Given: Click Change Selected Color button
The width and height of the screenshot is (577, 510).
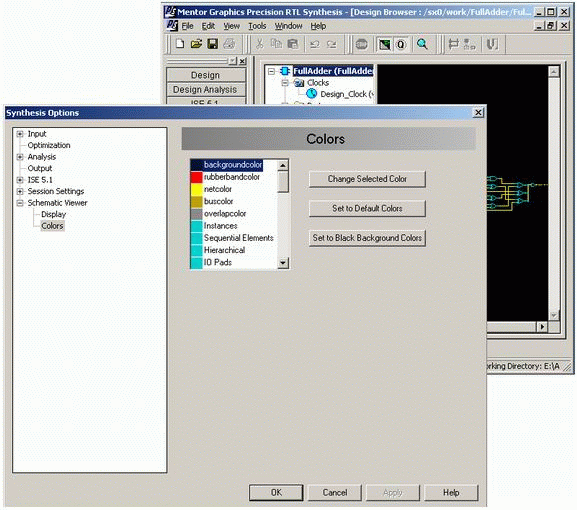Looking at the screenshot, I should (x=367, y=179).
